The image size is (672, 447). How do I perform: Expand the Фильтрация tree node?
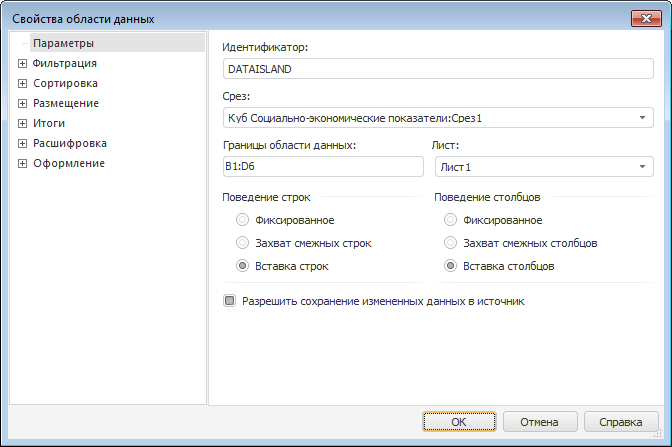coord(22,63)
